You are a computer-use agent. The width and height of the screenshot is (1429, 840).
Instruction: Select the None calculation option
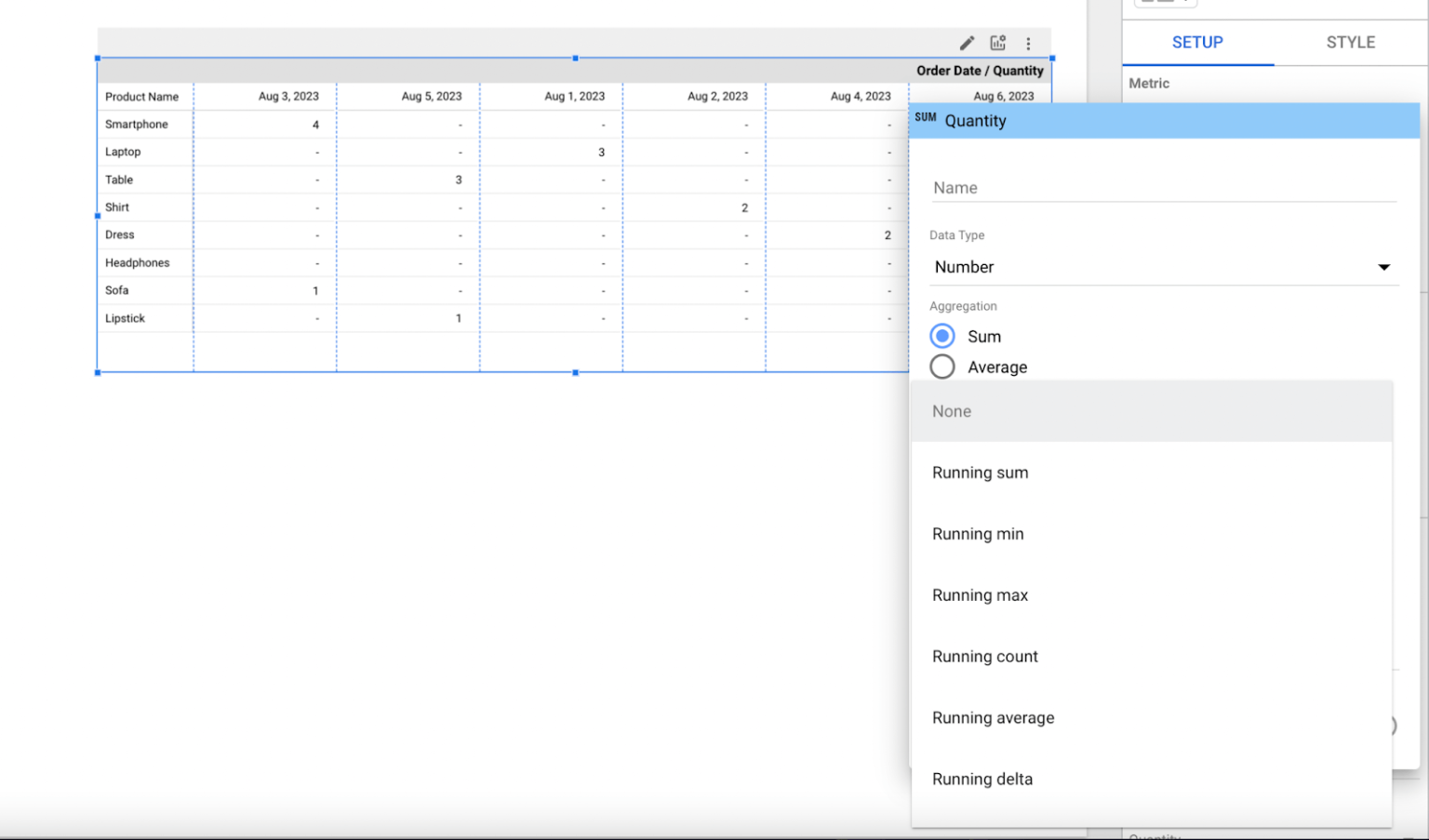951,411
